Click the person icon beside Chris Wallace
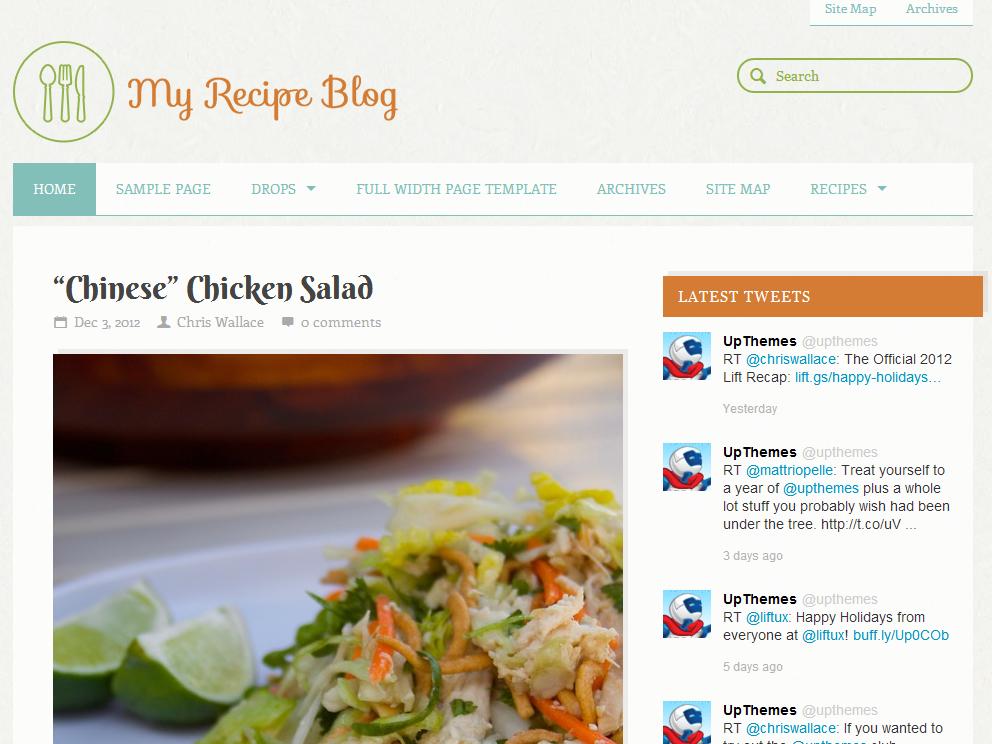This screenshot has height=744, width=992. point(163,322)
